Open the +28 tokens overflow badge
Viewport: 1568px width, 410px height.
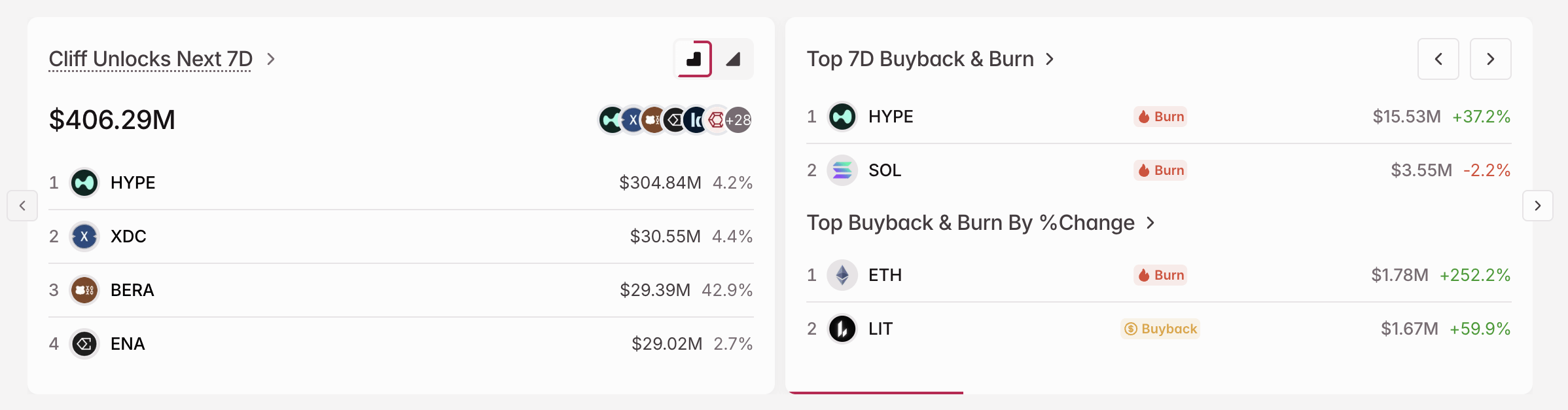click(x=737, y=120)
